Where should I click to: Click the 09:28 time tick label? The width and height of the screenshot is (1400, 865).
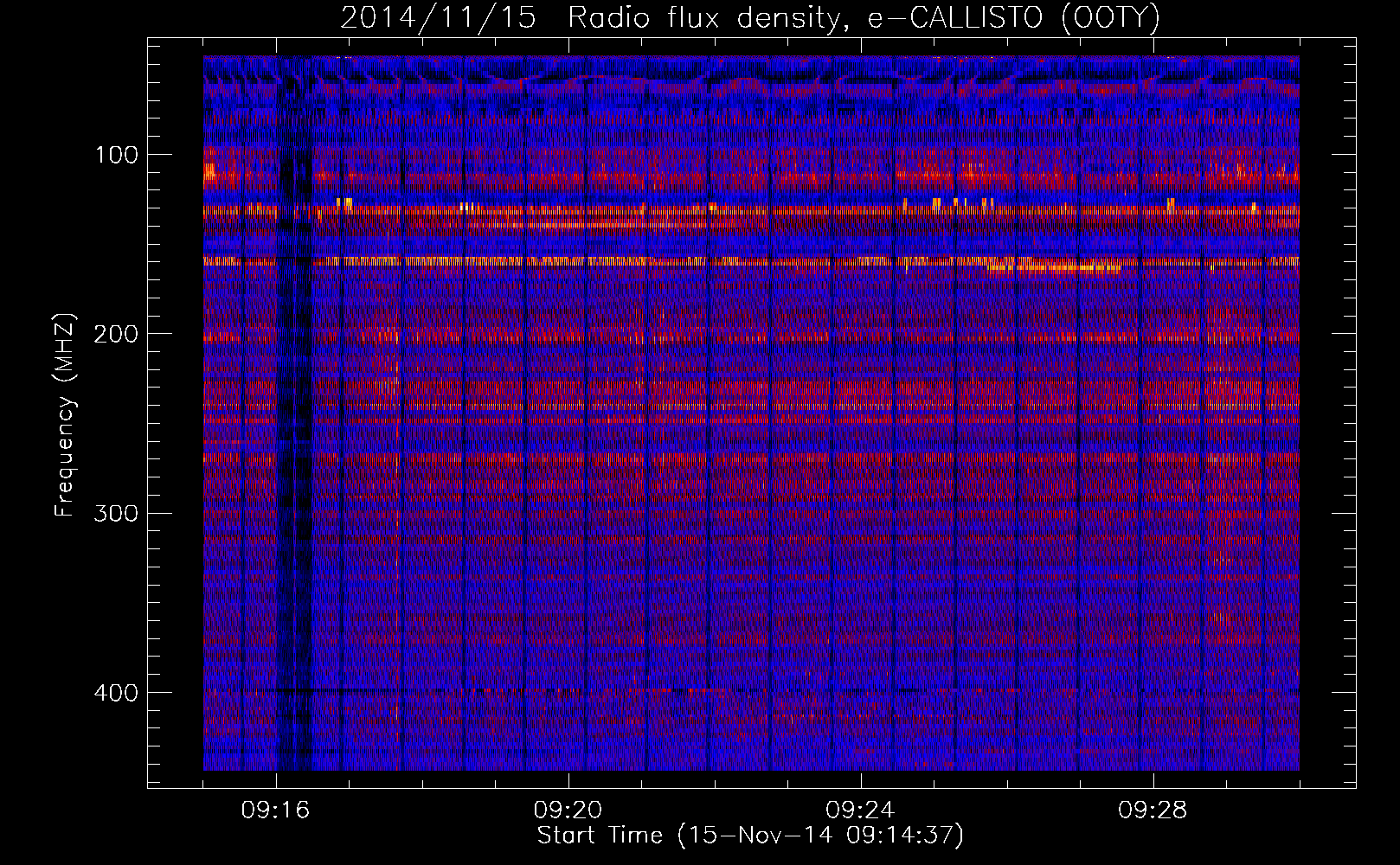pyautogui.click(x=1153, y=811)
